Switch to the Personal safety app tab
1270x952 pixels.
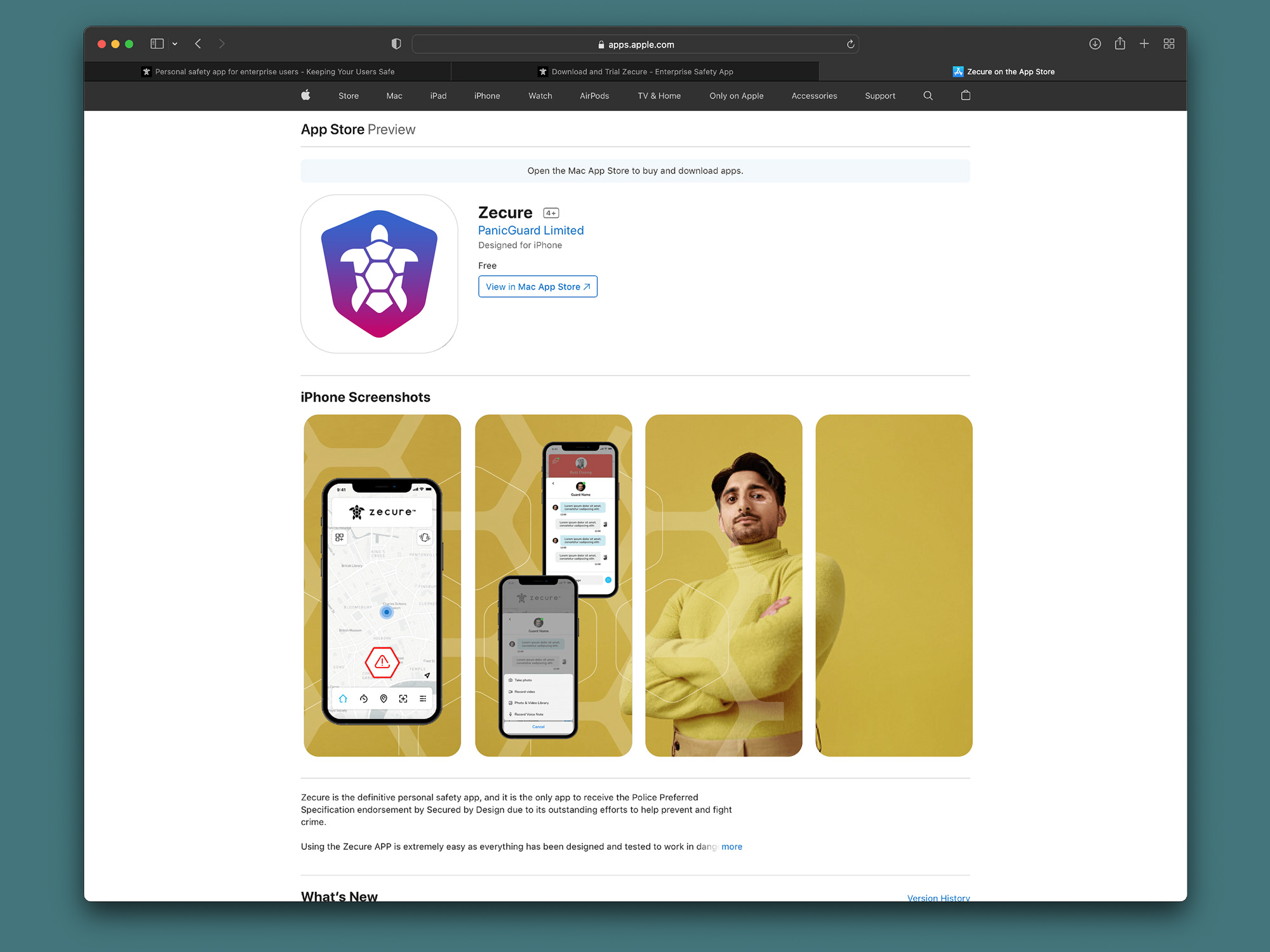[267, 72]
